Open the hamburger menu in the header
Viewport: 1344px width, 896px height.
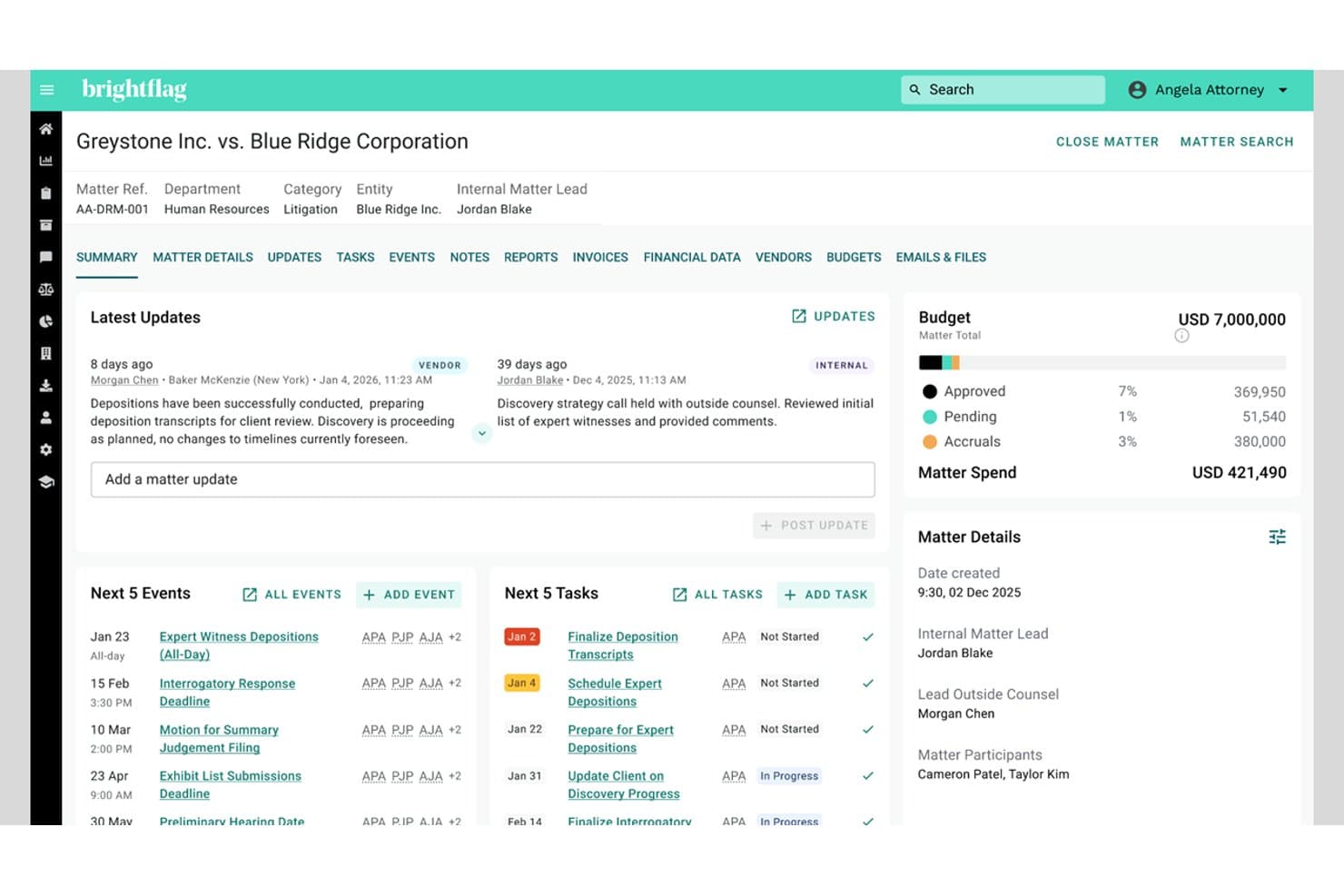point(47,90)
